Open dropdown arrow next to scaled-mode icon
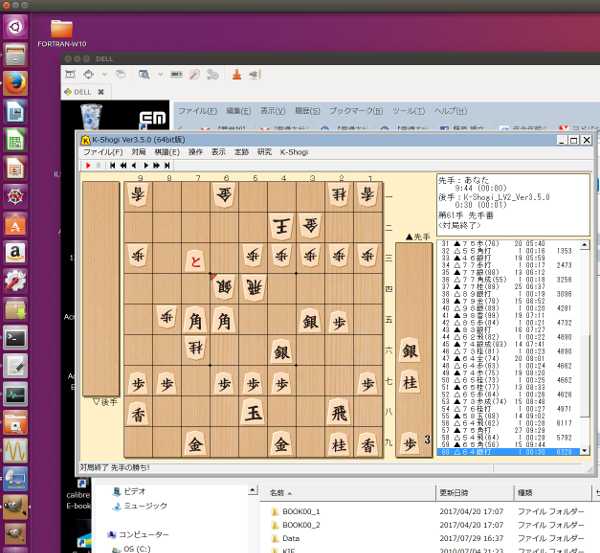600x553 pixels. tap(104, 74)
